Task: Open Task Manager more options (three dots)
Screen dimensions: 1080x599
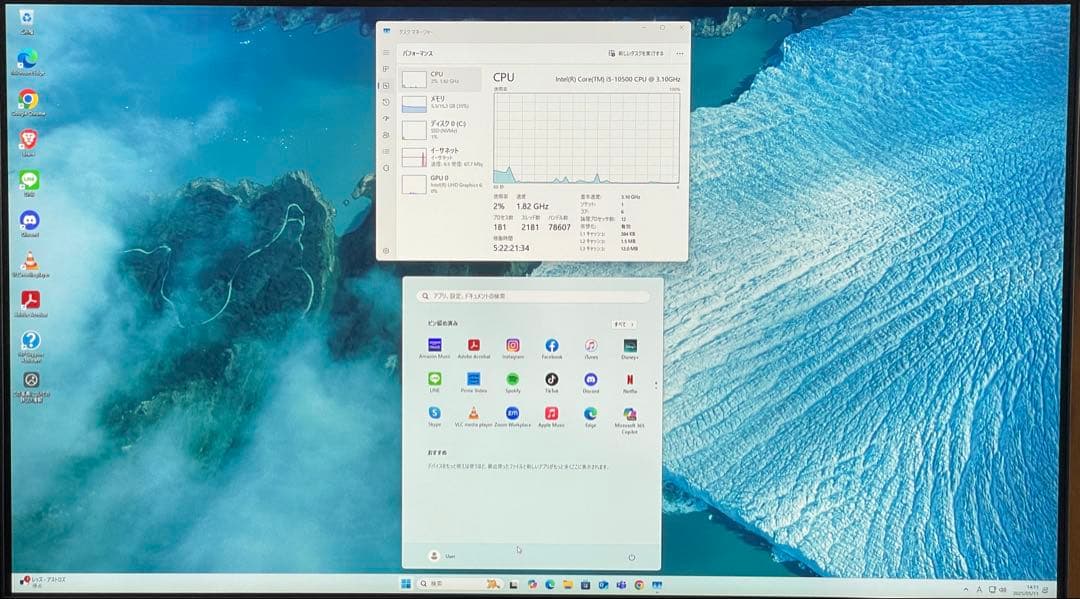Action: (680, 53)
